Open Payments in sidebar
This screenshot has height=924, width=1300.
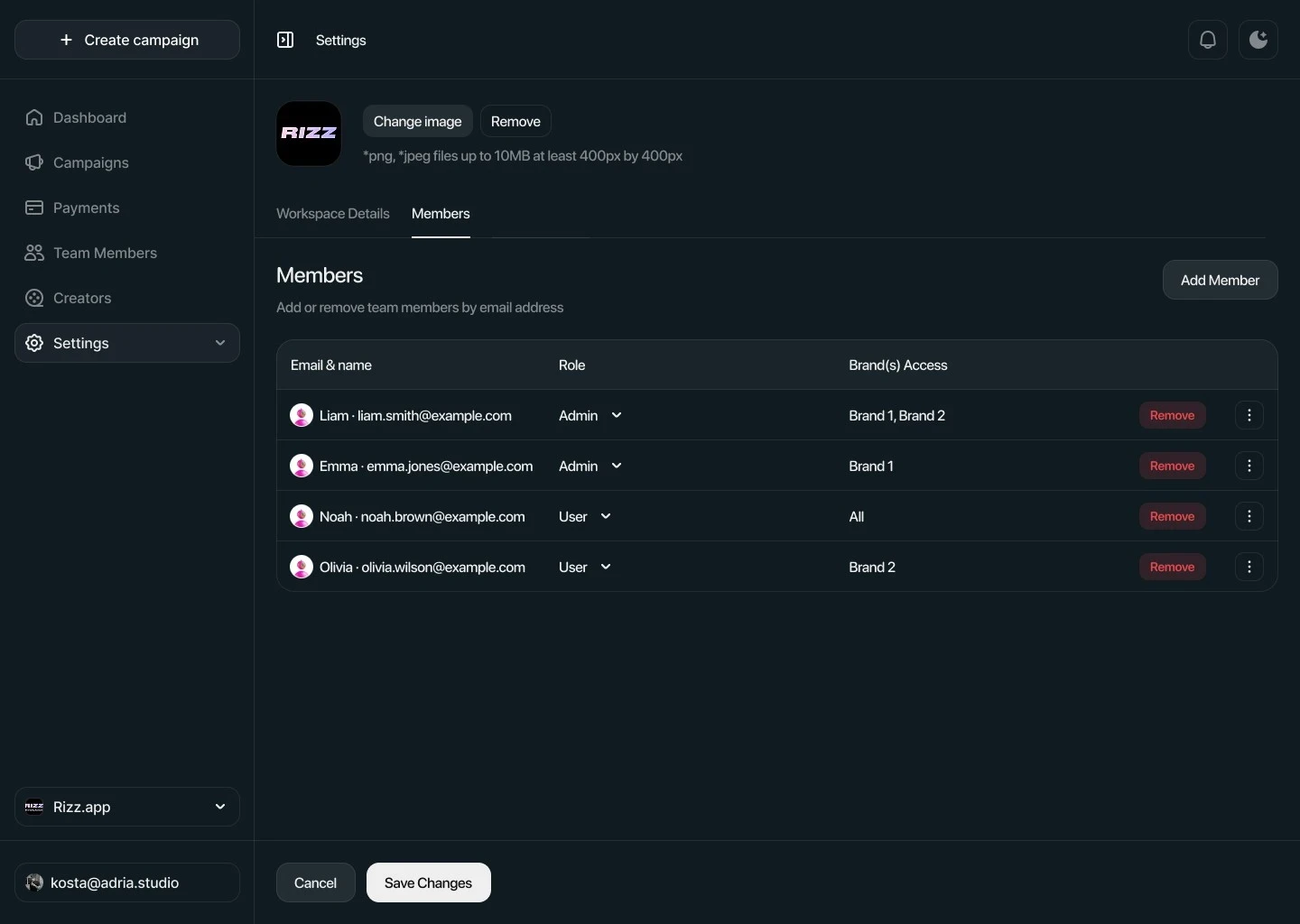[127, 208]
